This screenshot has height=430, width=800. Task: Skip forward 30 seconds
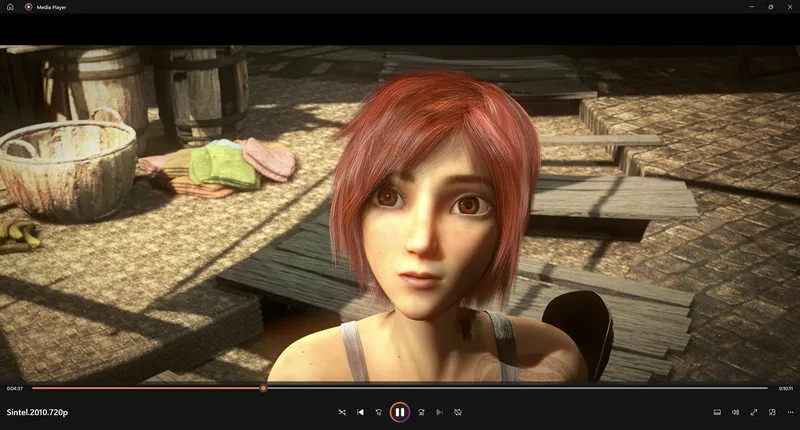(x=421, y=412)
